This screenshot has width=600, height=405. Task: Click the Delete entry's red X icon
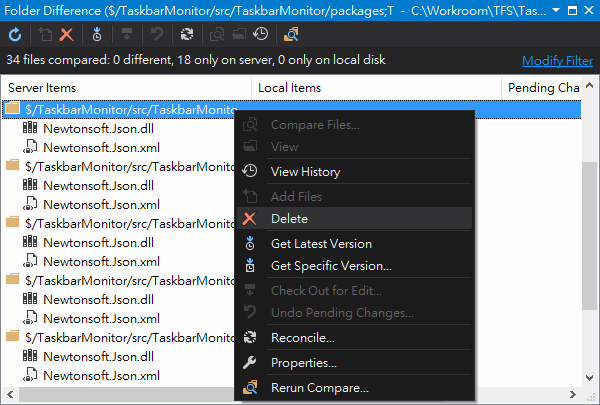click(249, 219)
